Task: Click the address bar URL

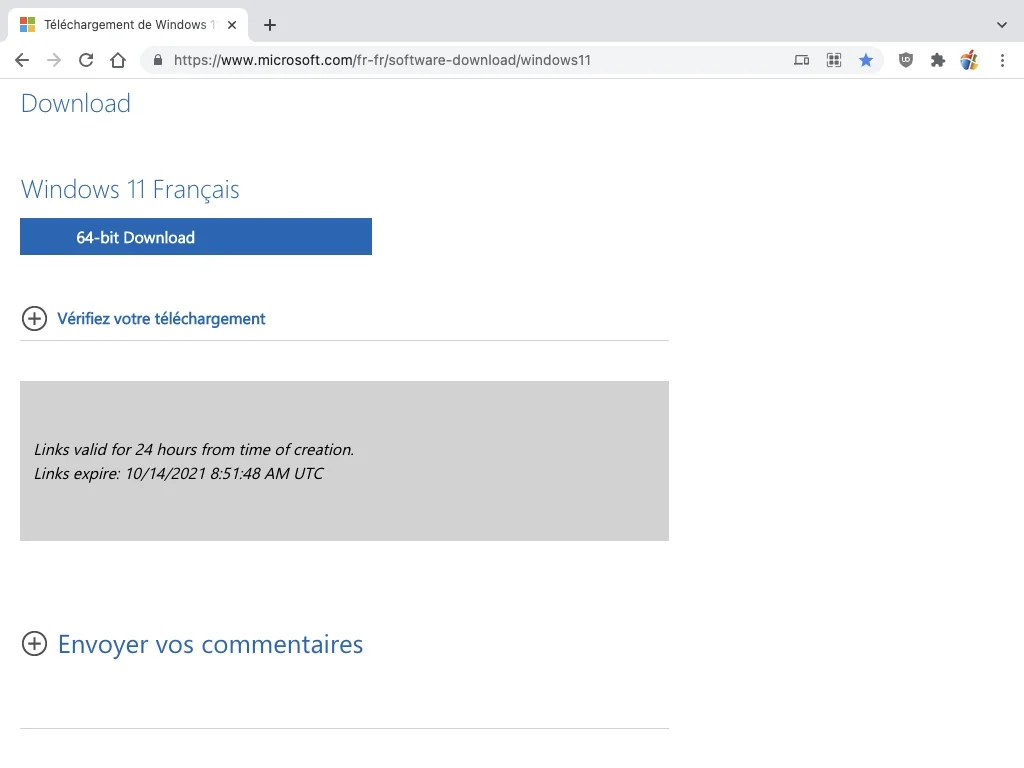Action: pos(382,60)
